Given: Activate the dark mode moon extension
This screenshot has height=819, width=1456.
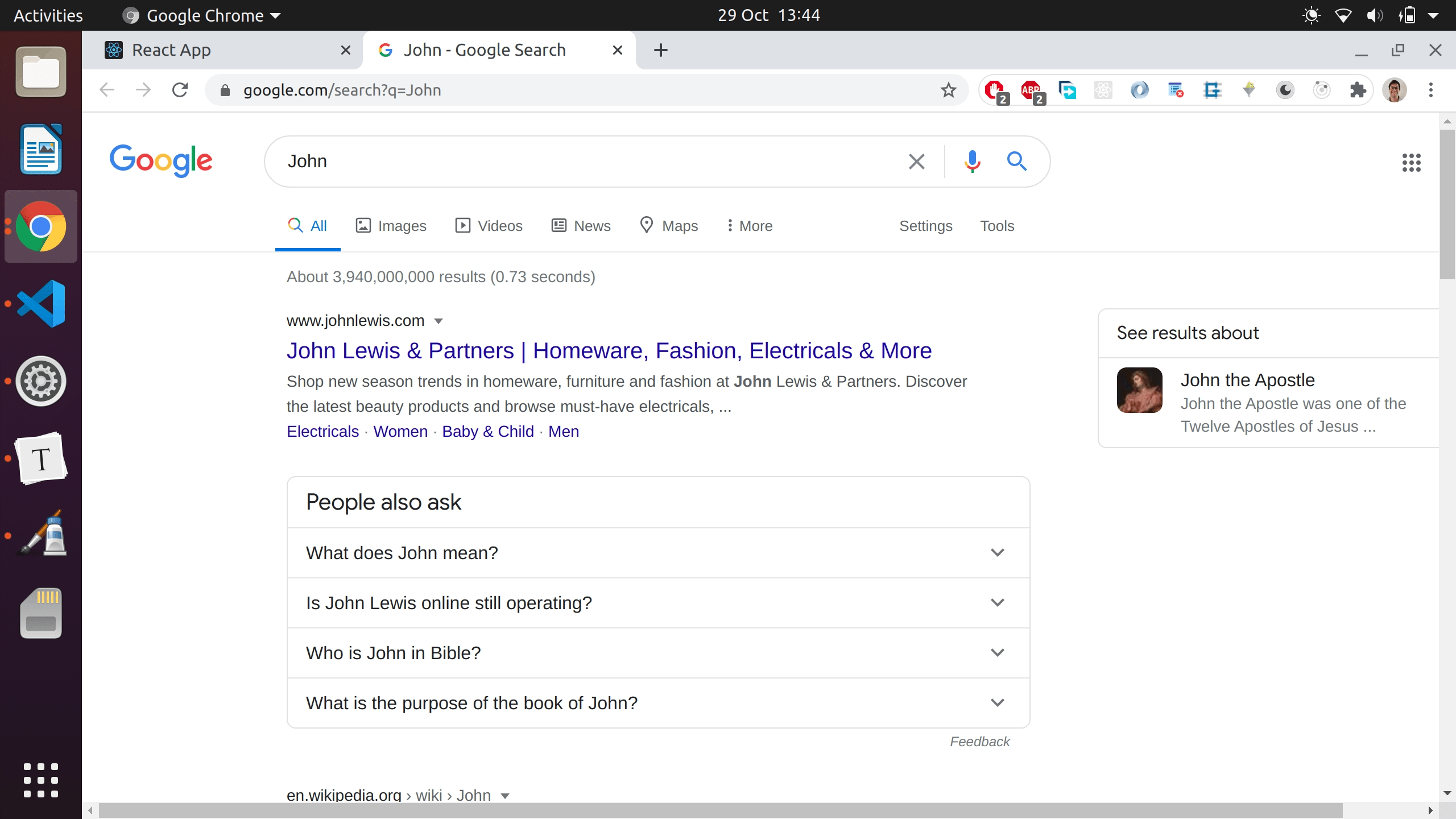Looking at the screenshot, I should tap(1284, 90).
